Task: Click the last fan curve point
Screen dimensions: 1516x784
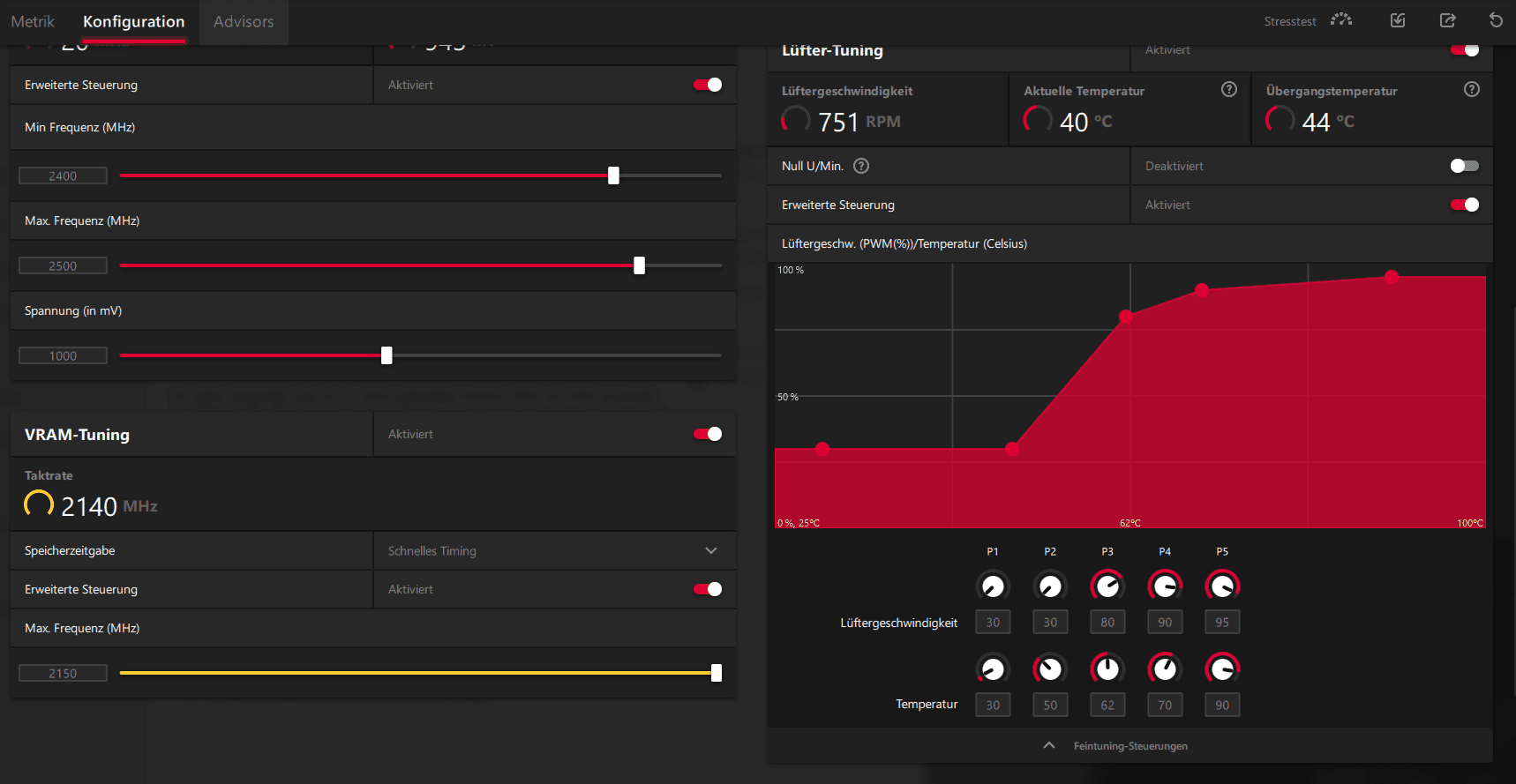Action: point(1392,277)
